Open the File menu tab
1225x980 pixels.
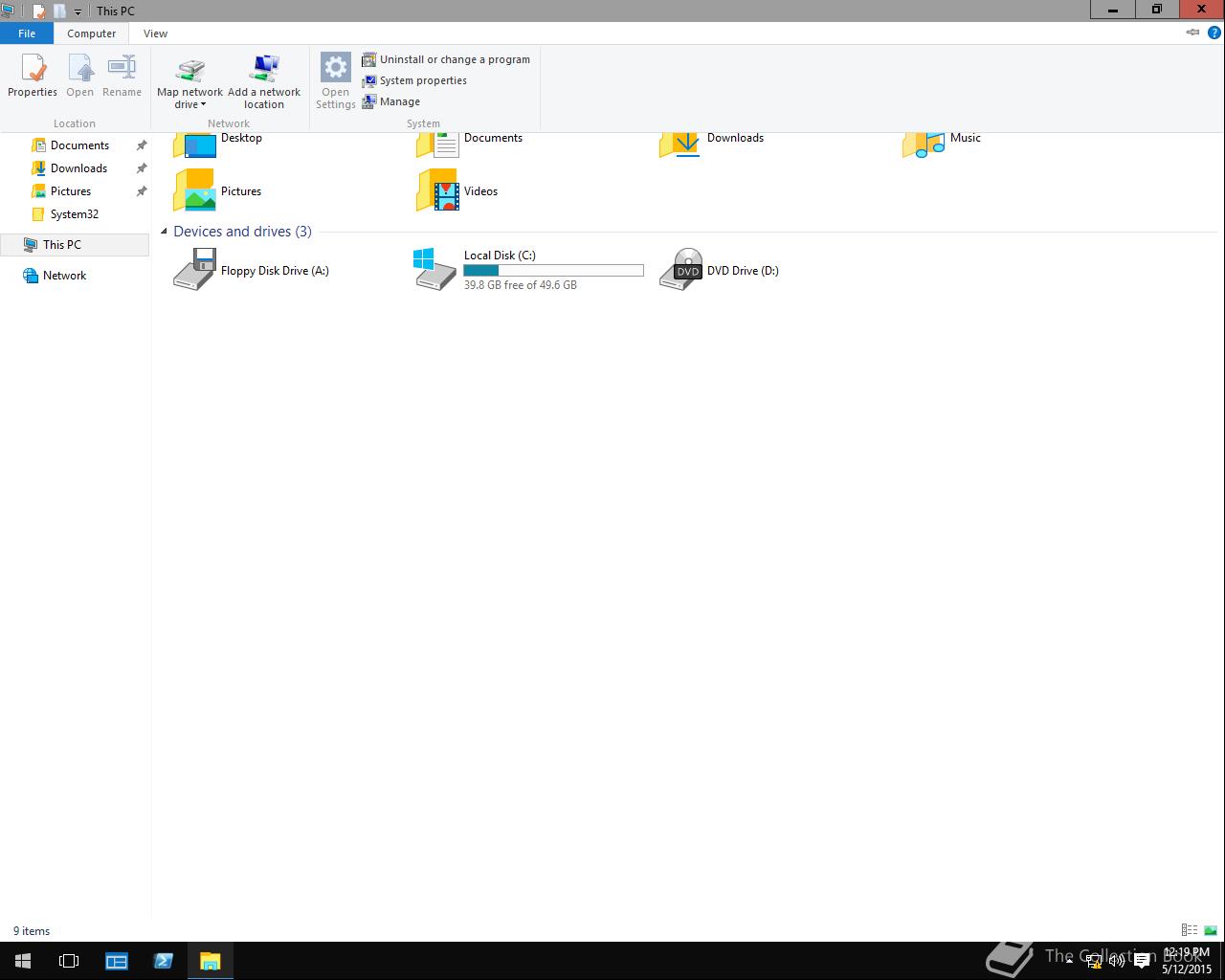(27, 33)
